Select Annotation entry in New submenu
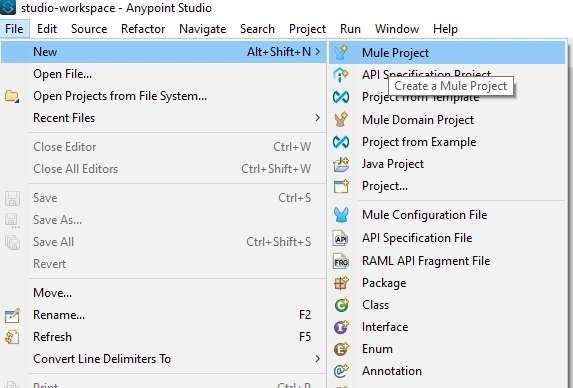This screenshot has width=573, height=388. (x=447, y=371)
